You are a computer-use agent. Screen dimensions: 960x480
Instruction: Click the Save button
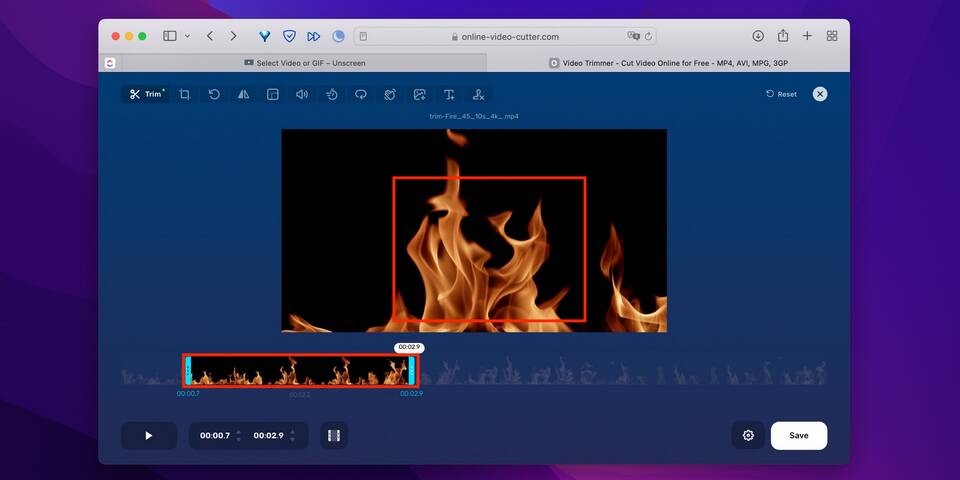798,435
